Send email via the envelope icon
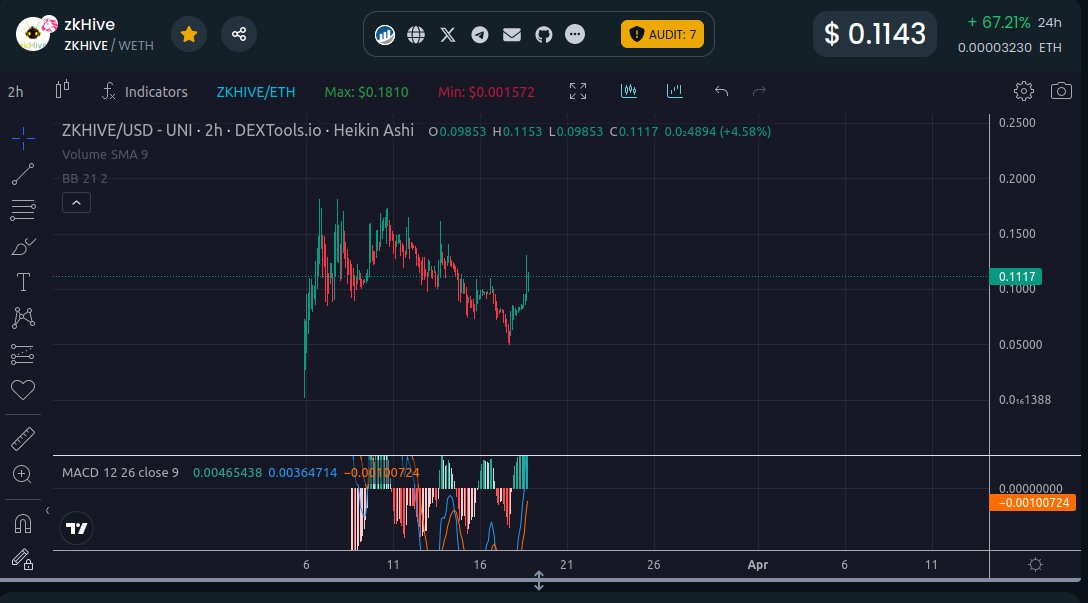 pyautogui.click(x=511, y=34)
